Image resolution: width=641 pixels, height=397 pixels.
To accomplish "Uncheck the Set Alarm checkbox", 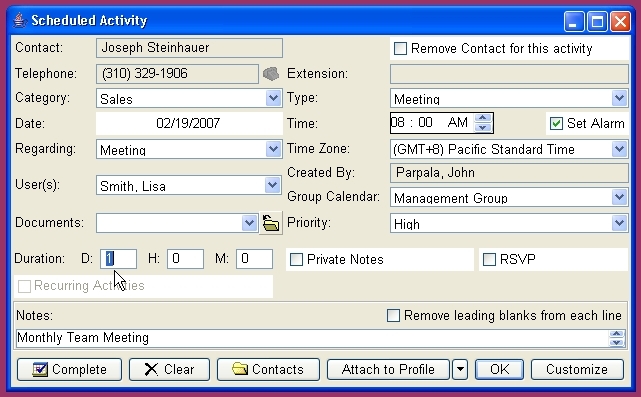I will click(x=556, y=123).
